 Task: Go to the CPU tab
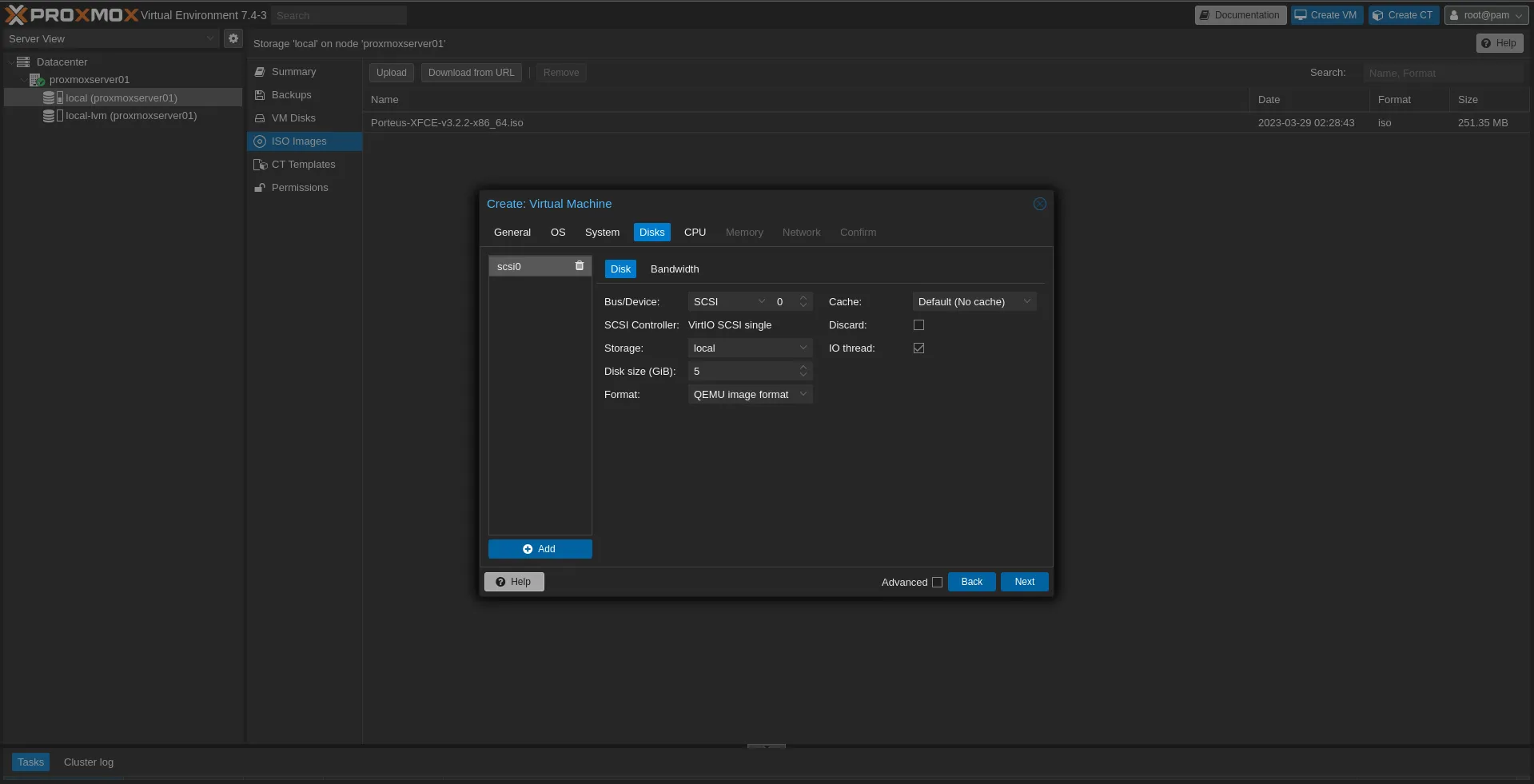coord(695,233)
